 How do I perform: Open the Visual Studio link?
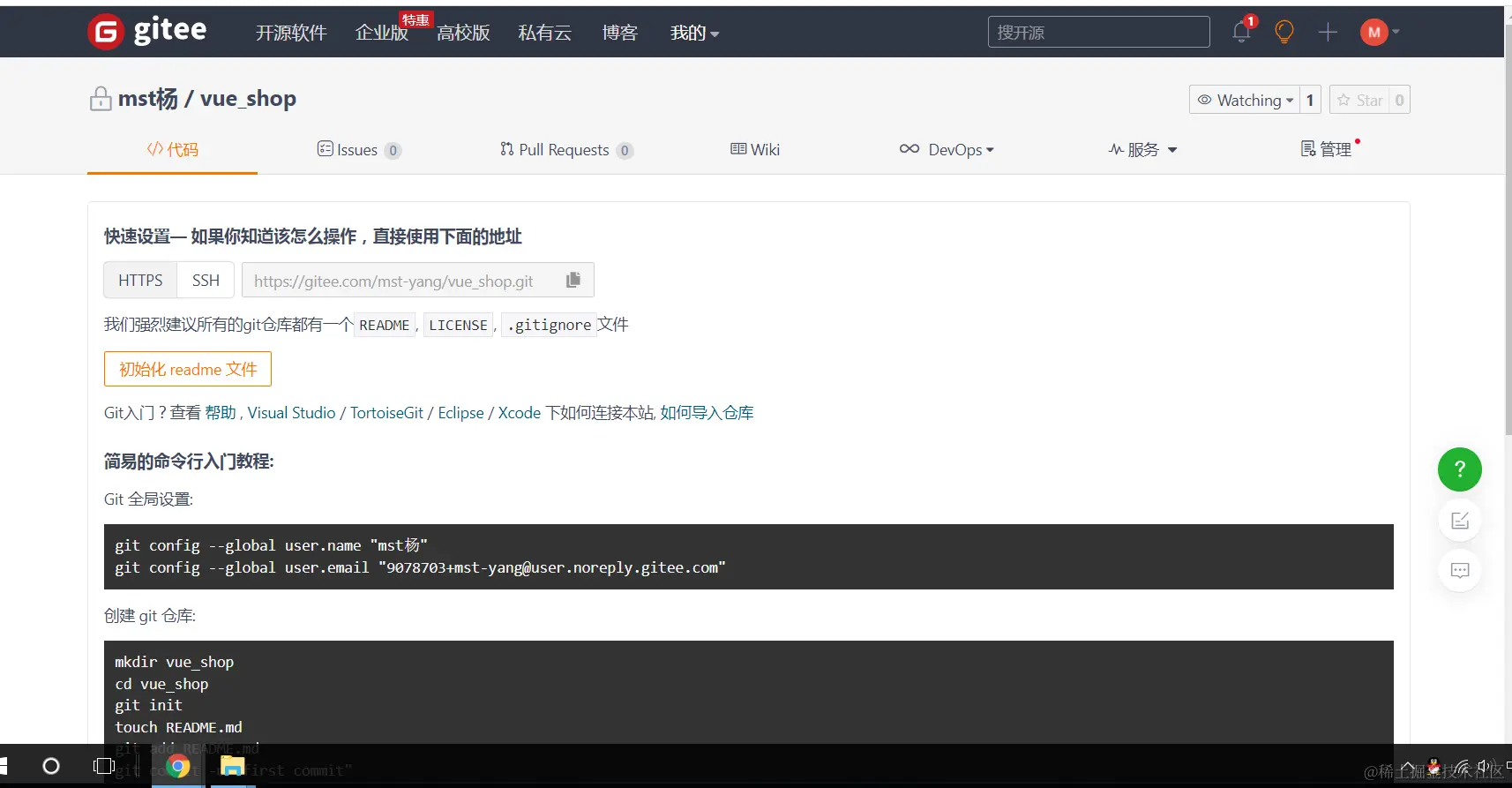tap(291, 412)
